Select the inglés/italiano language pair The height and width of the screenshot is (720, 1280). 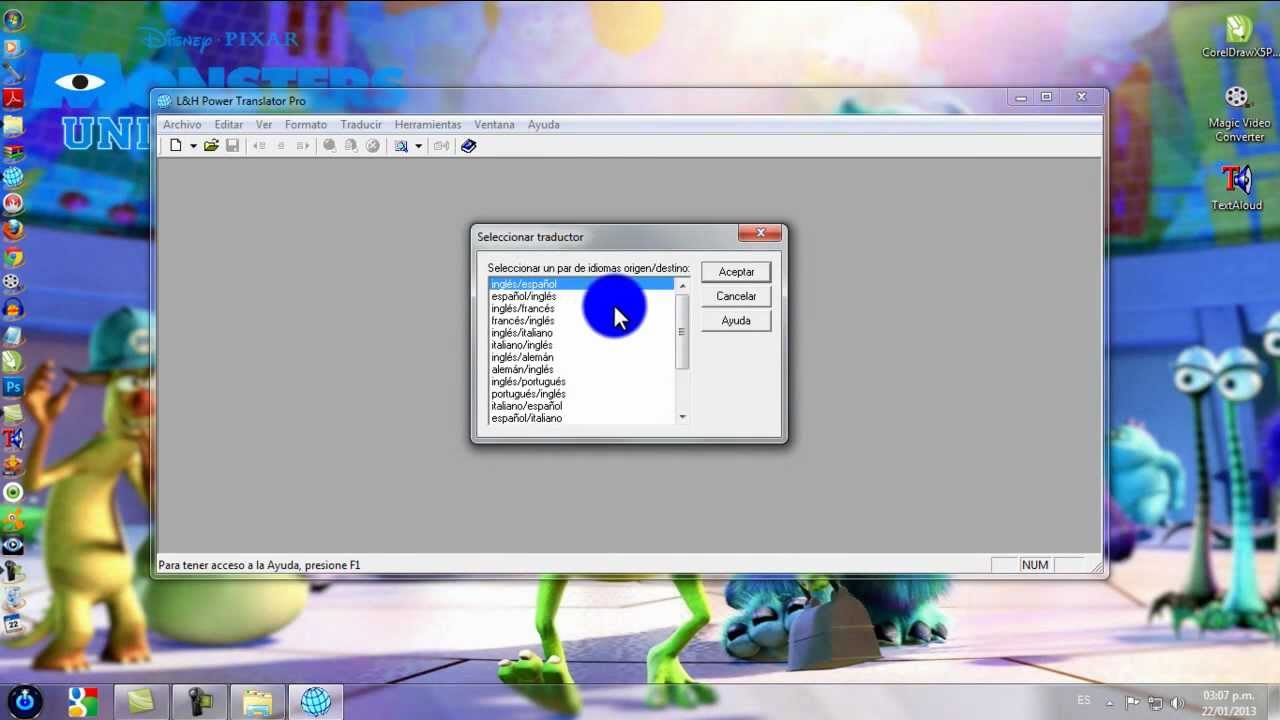coord(582,333)
